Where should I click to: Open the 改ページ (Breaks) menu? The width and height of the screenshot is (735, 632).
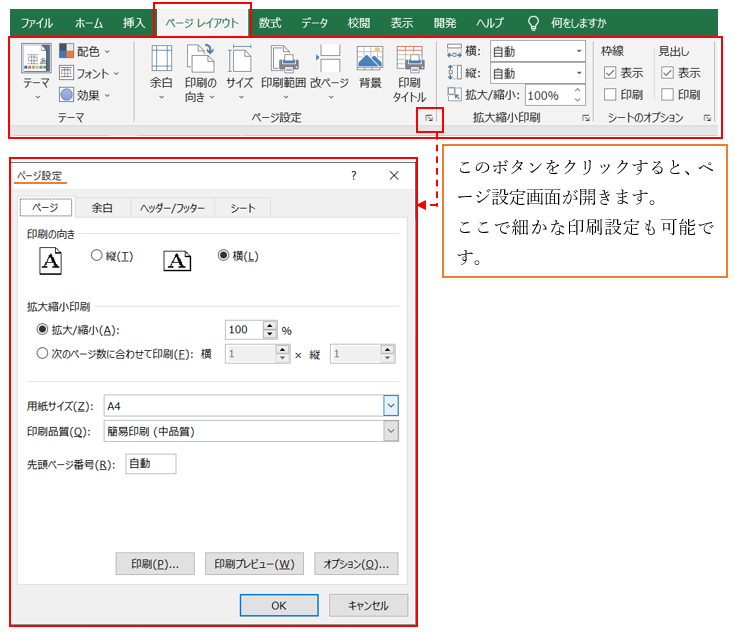pyautogui.click(x=329, y=70)
